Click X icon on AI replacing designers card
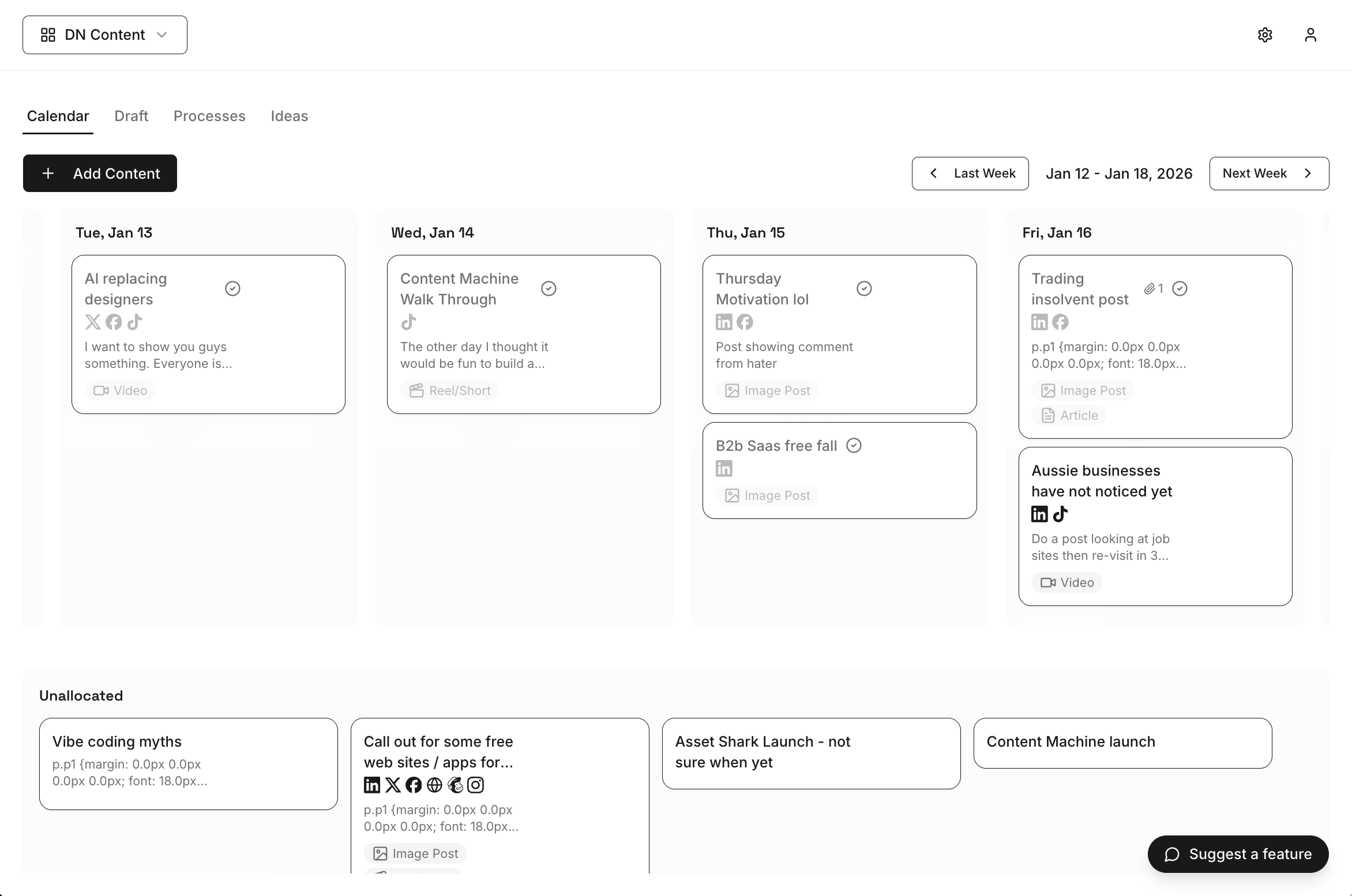This screenshot has height=896, width=1352. tap(93, 322)
